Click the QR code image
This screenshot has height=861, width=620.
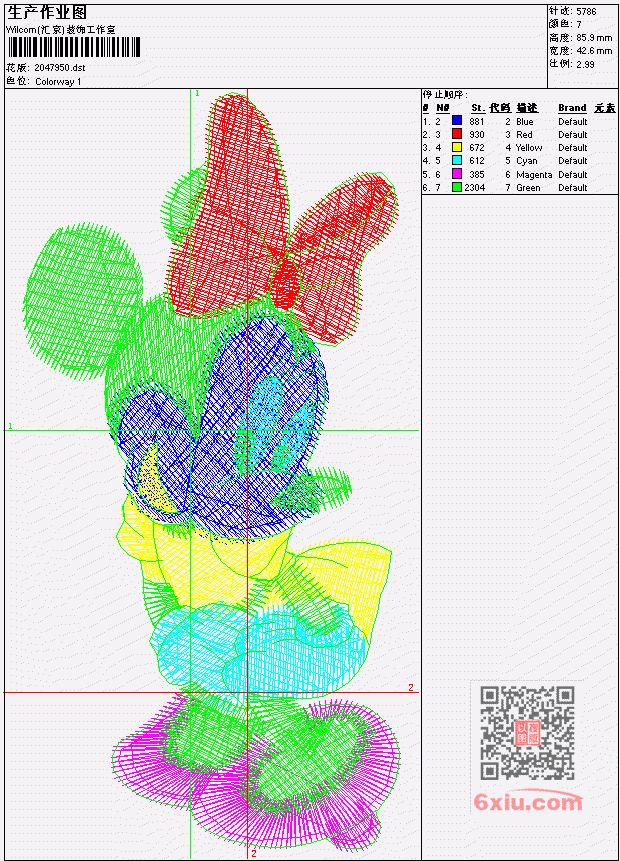point(527,733)
